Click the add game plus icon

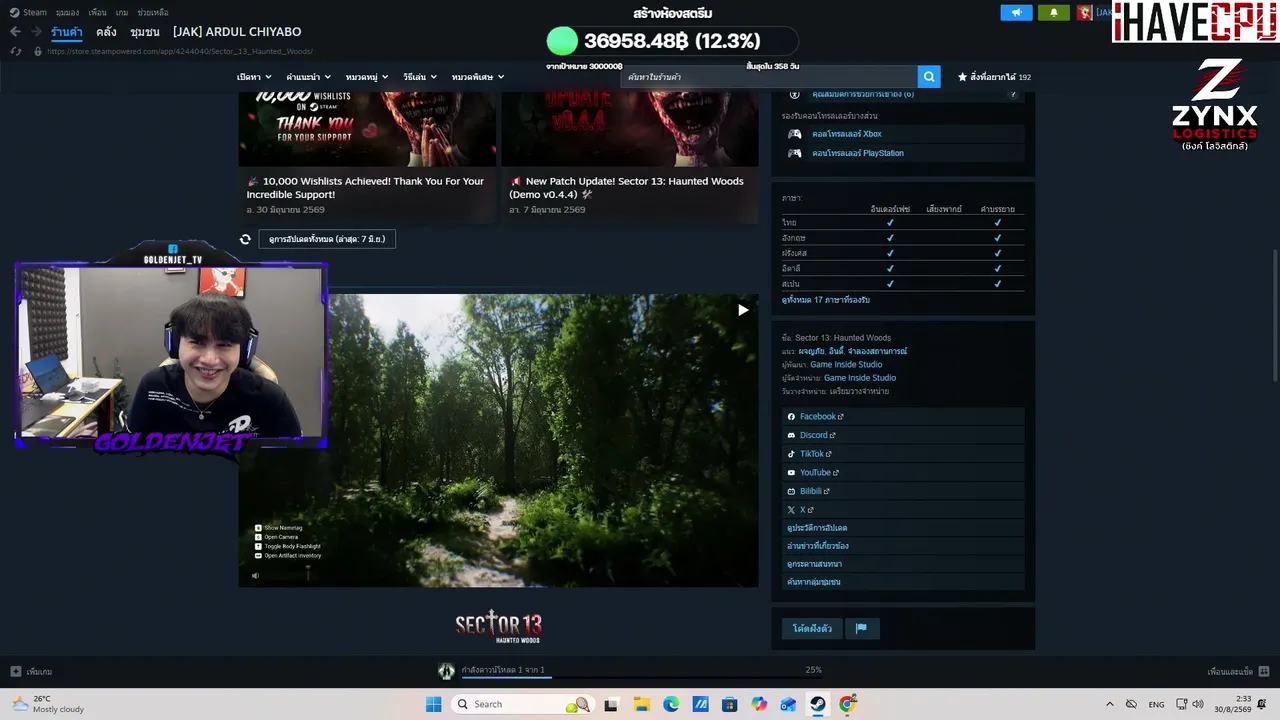point(15,672)
